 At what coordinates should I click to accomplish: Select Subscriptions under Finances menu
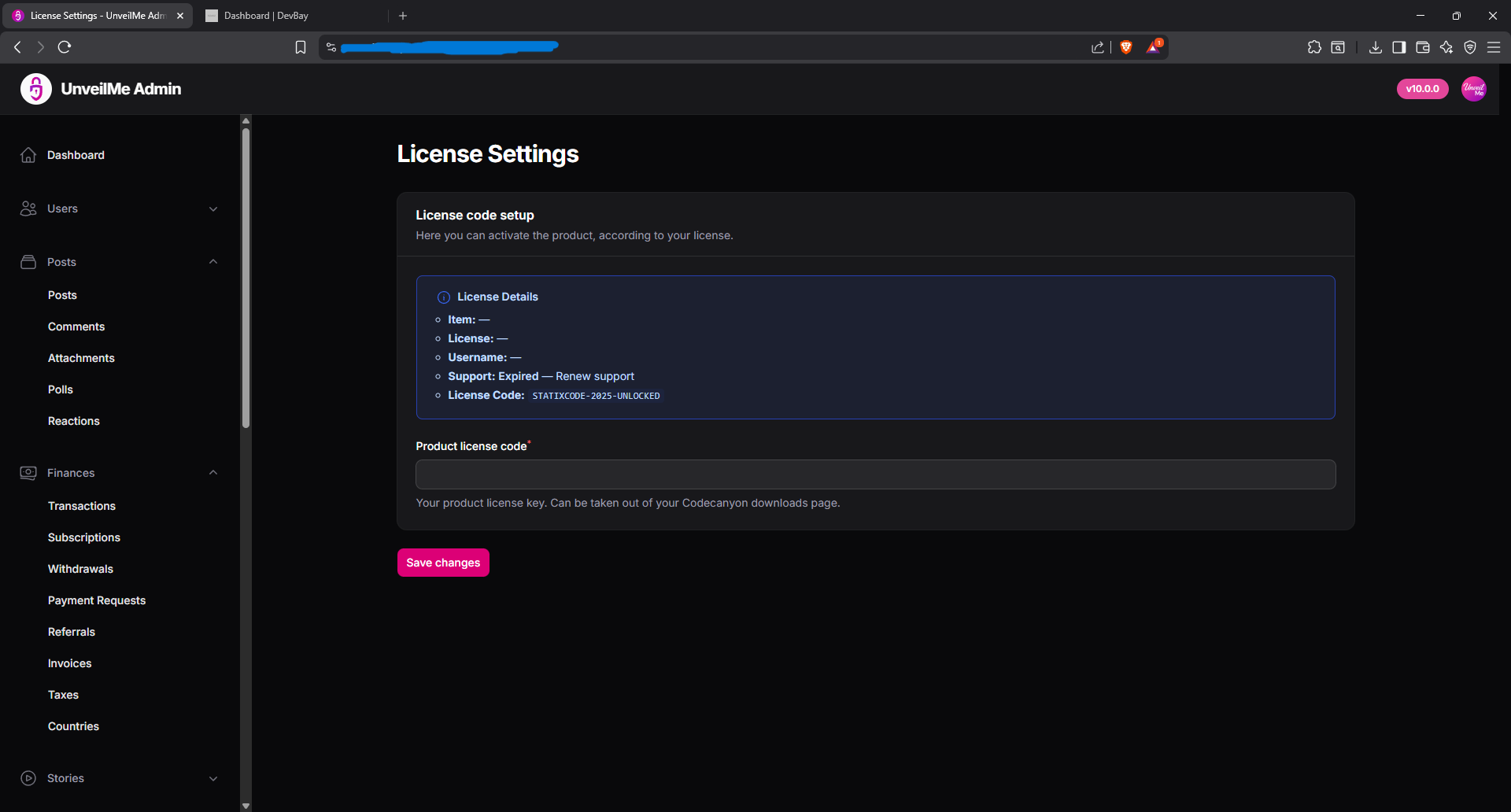click(83, 537)
